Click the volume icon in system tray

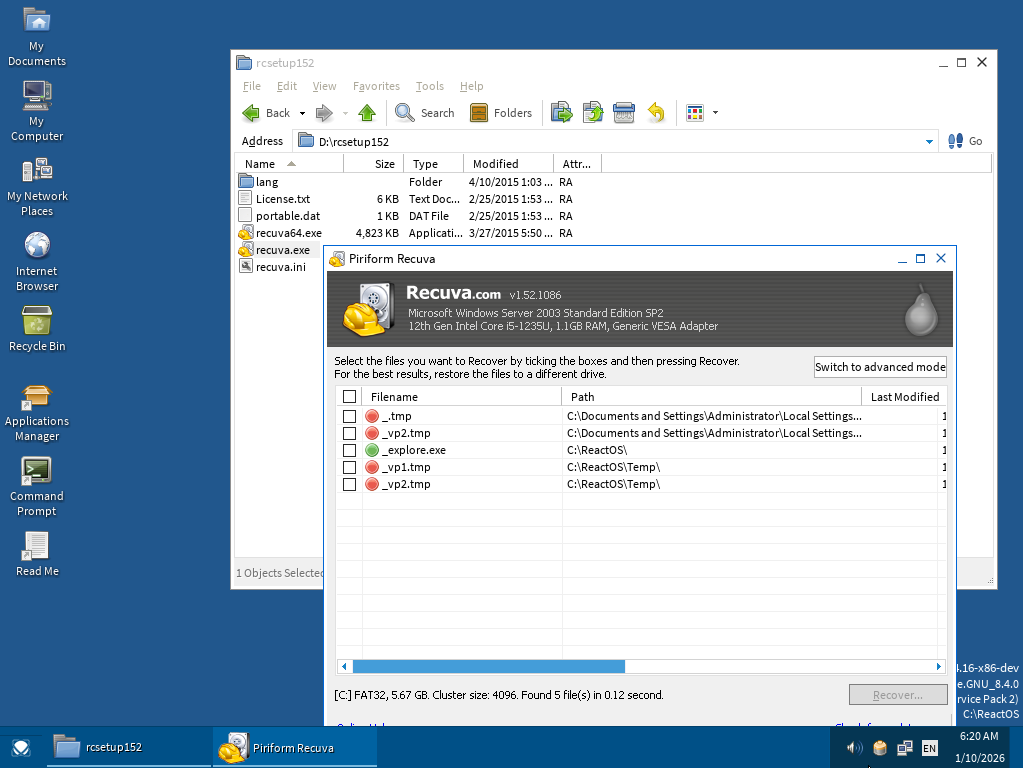[854, 747]
